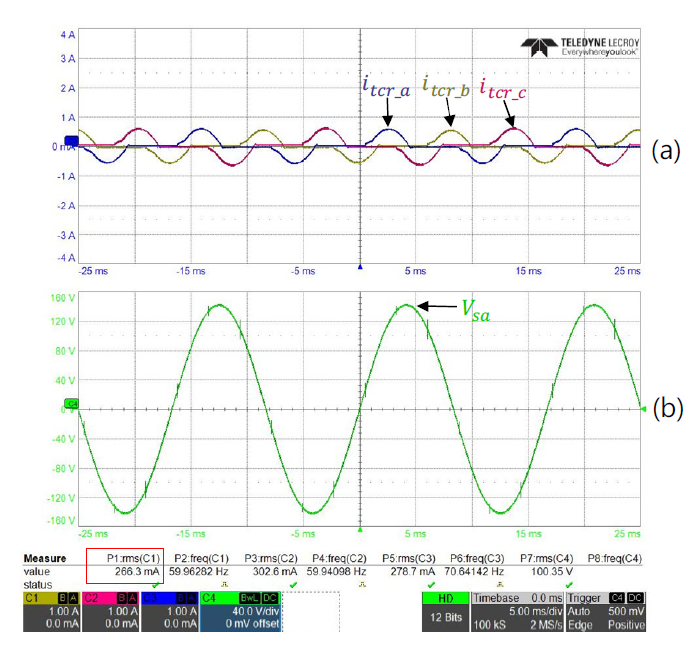Open the Timebase descriptor box
Screen dimensions: 696x651
click(x=505, y=610)
